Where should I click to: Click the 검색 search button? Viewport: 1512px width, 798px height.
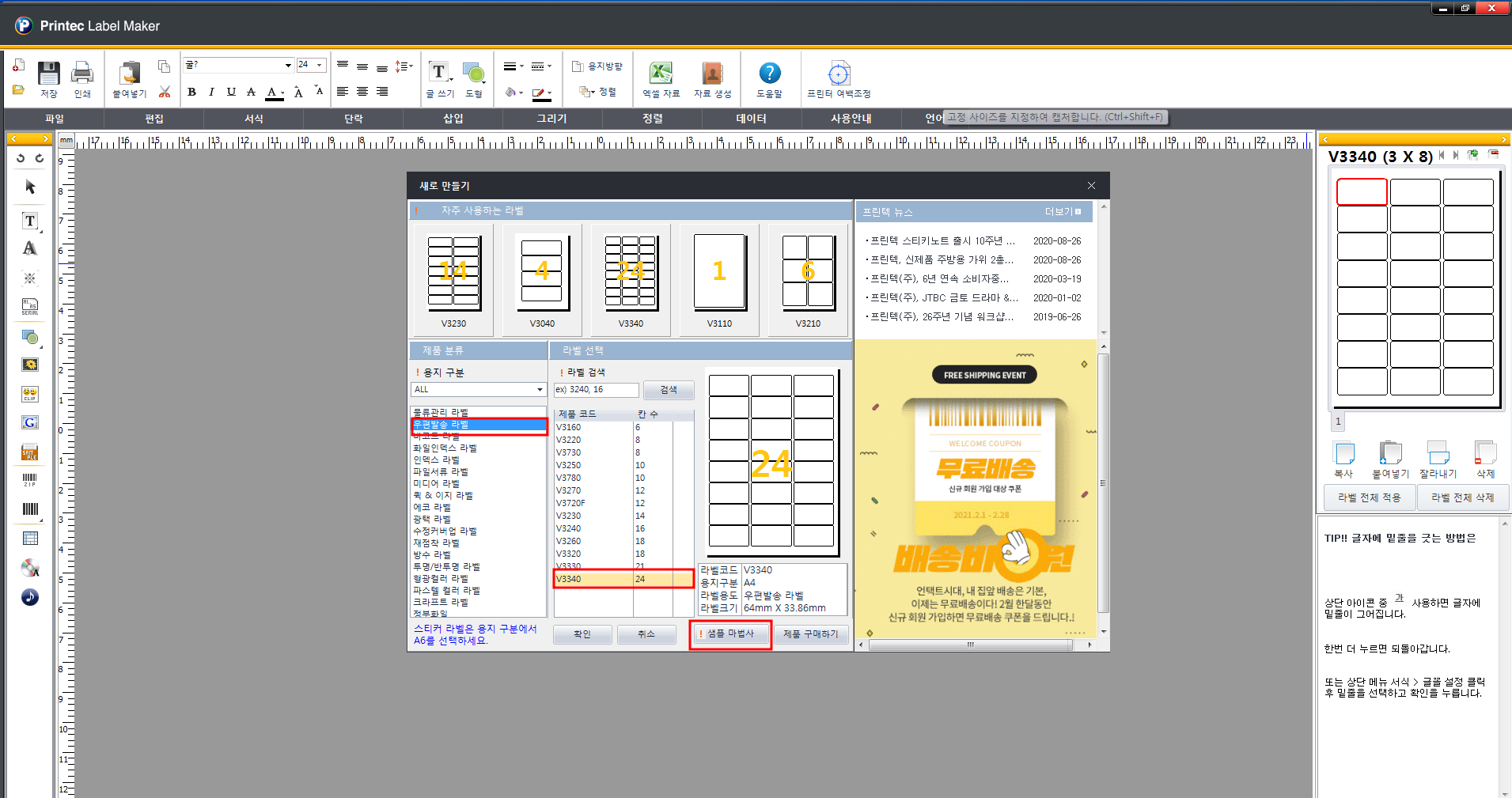tap(669, 390)
